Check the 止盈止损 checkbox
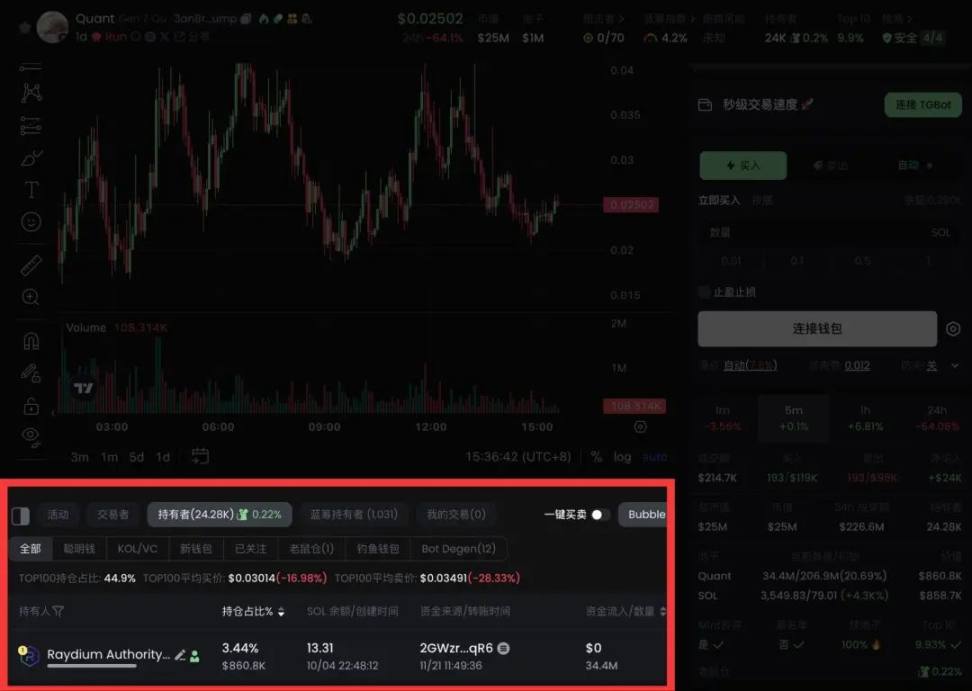The width and height of the screenshot is (972, 691). pyautogui.click(x=704, y=291)
